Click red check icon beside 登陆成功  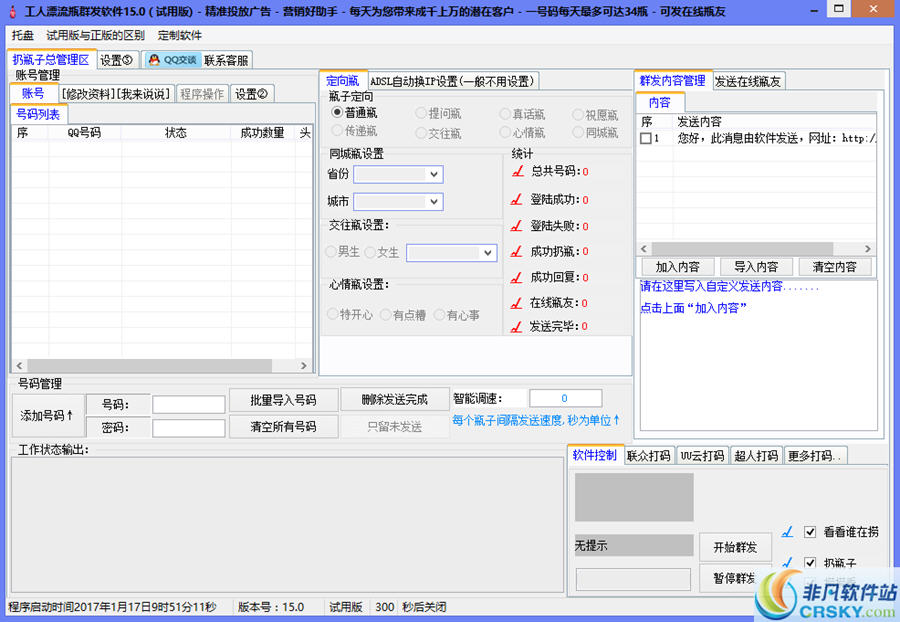point(517,199)
